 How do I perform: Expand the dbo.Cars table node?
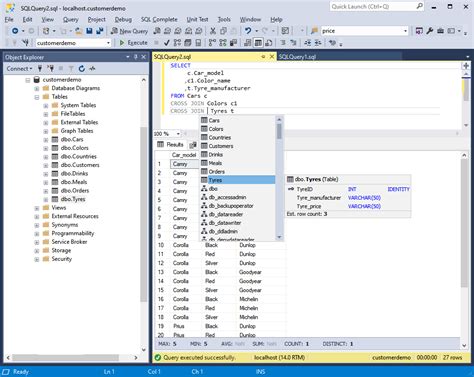tap(46, 140)
